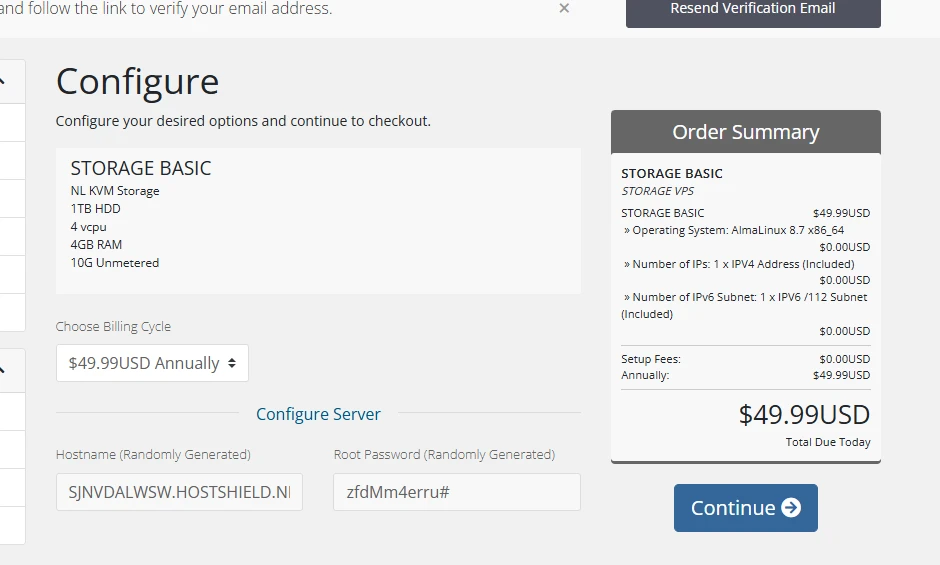The image size is (940, 565).
Task: Click the Setup Fees row in summary
Action: (651, 359)
